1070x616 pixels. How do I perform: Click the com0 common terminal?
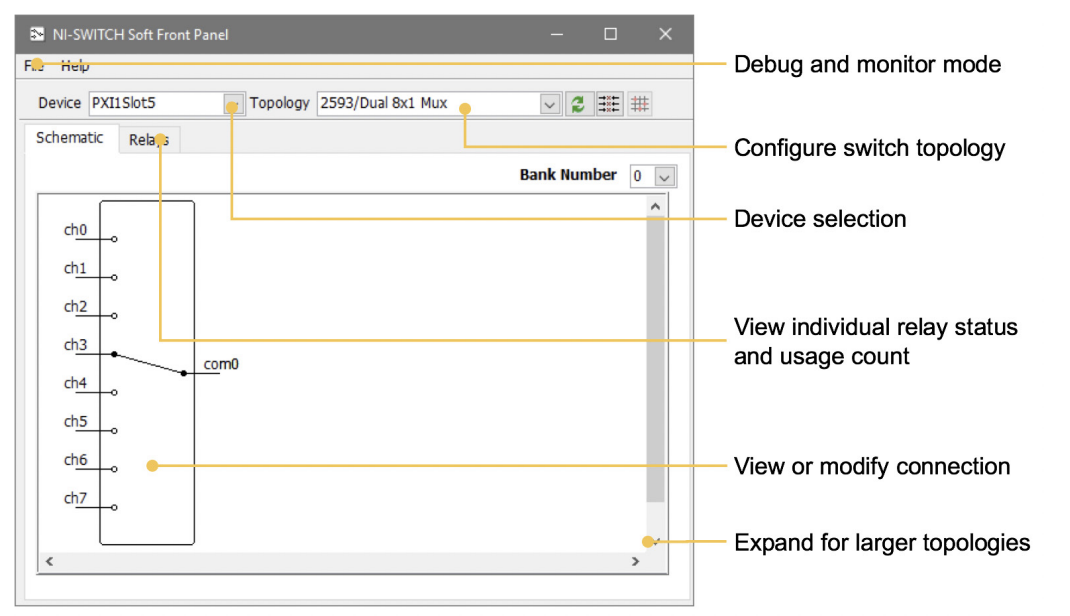point(184,373)
